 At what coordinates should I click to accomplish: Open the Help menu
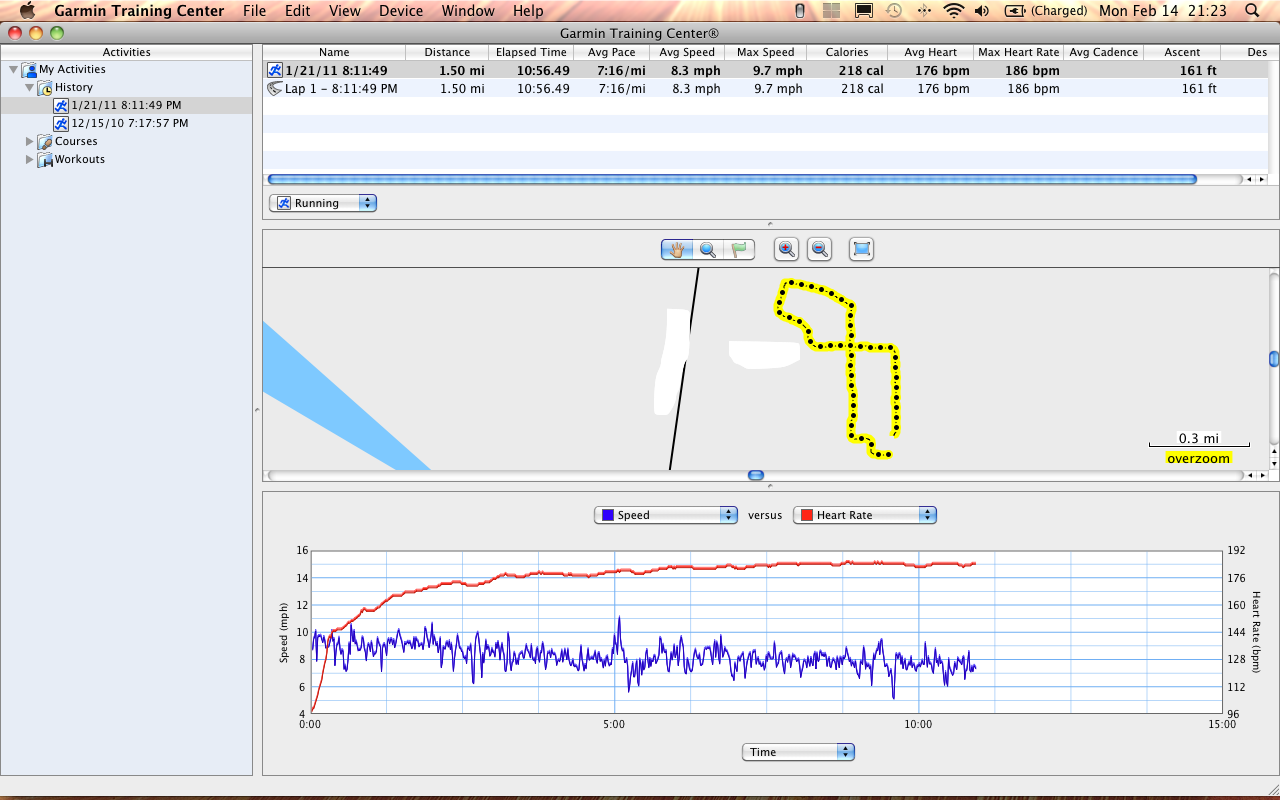click(x=528, y=11)
